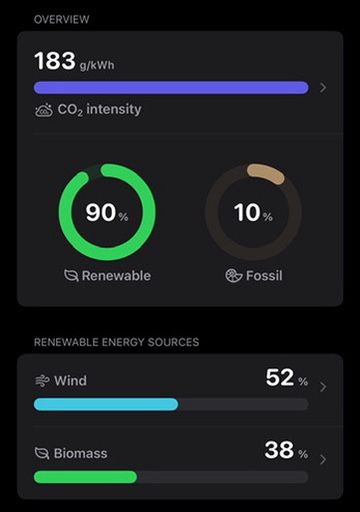Select the Fossil label

point(264,276)
